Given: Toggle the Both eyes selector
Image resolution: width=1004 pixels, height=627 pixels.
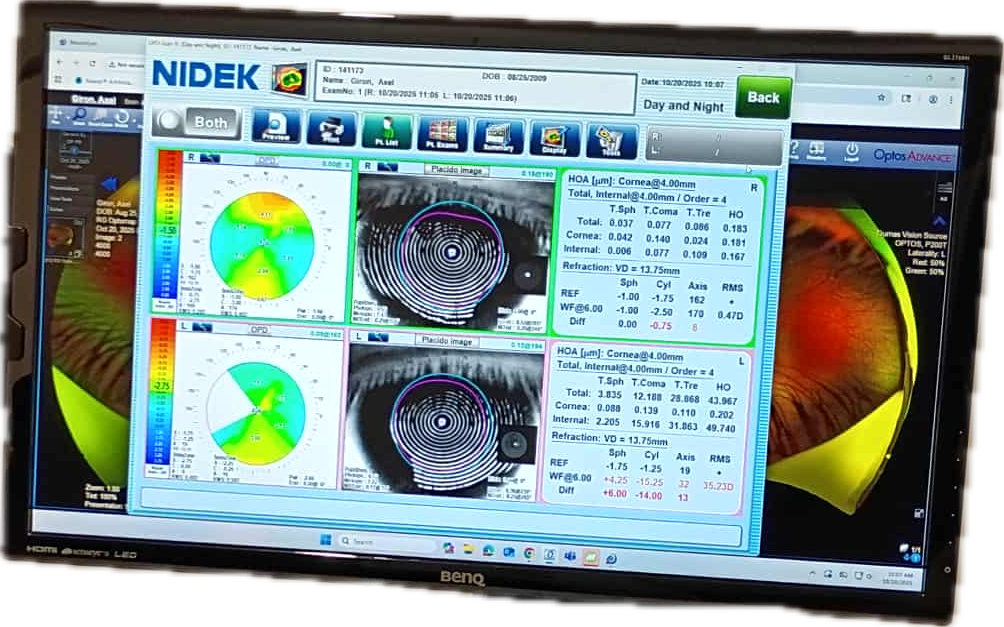Looking at the screenshot, I should [x=197, y=122].
